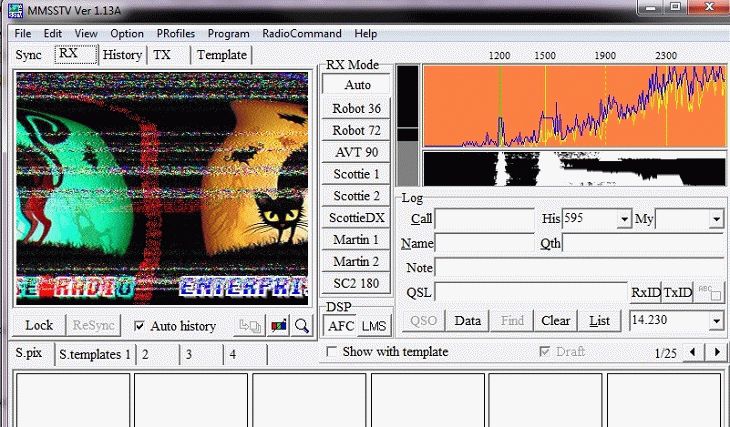The width and height of the screenshot is (730, 427).
Task: Click the List button
Action: point(599,321)
